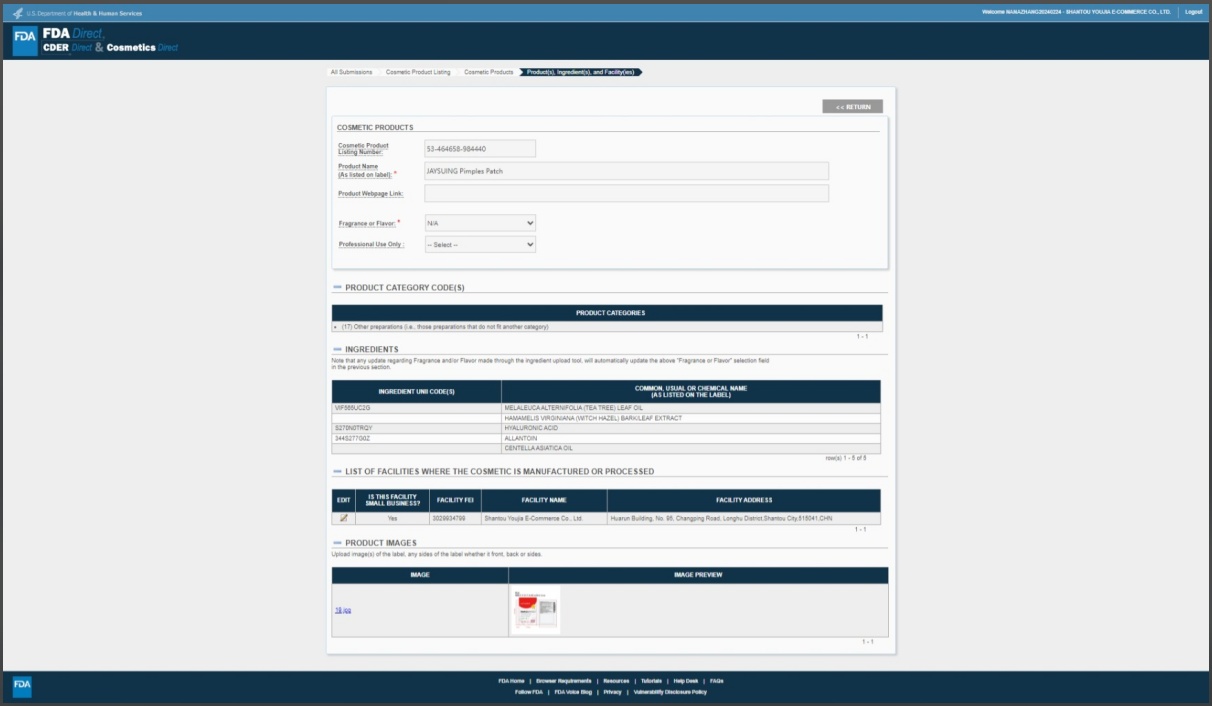Click the HHS eagle icon in top bar
The width and height of the screenshot is (1212, 706).
pos(17,13)
